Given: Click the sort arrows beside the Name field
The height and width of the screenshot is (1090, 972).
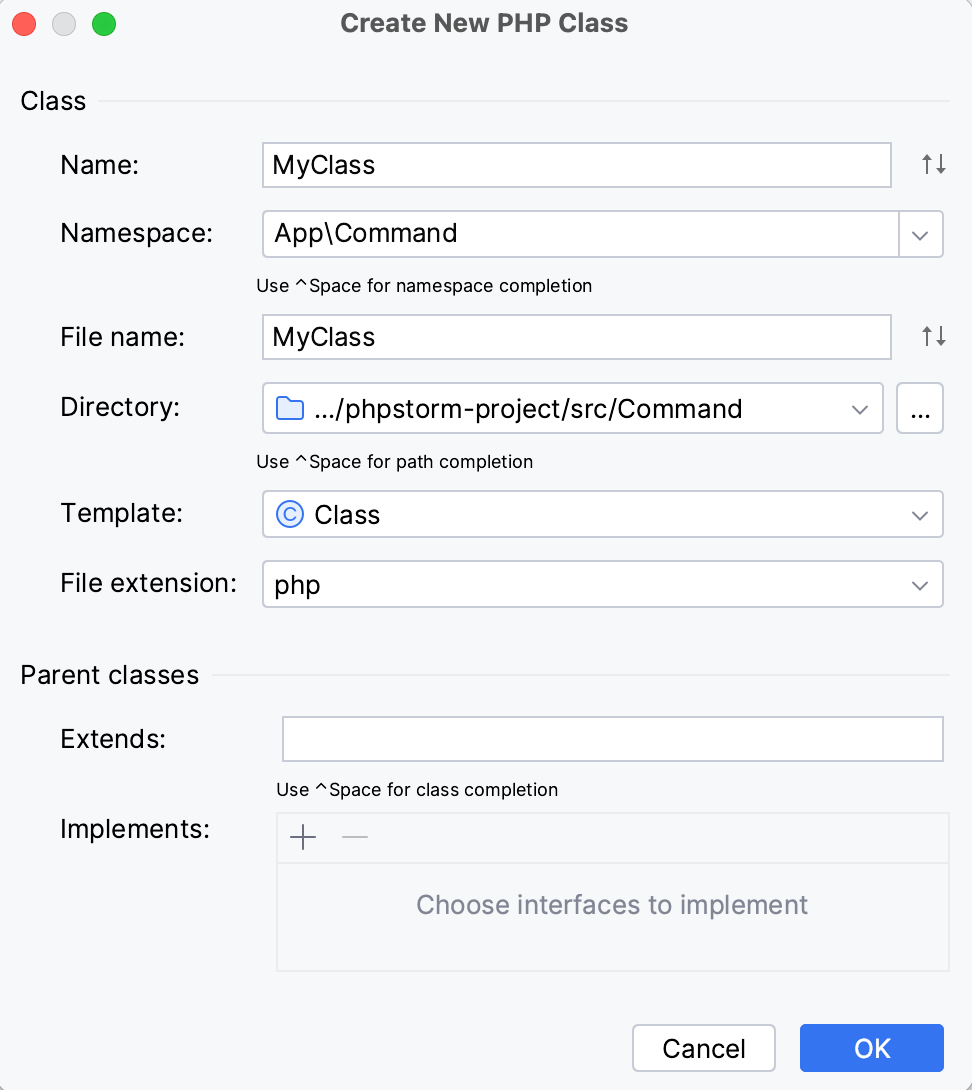Looking at the screenshot, I should 932,164.
